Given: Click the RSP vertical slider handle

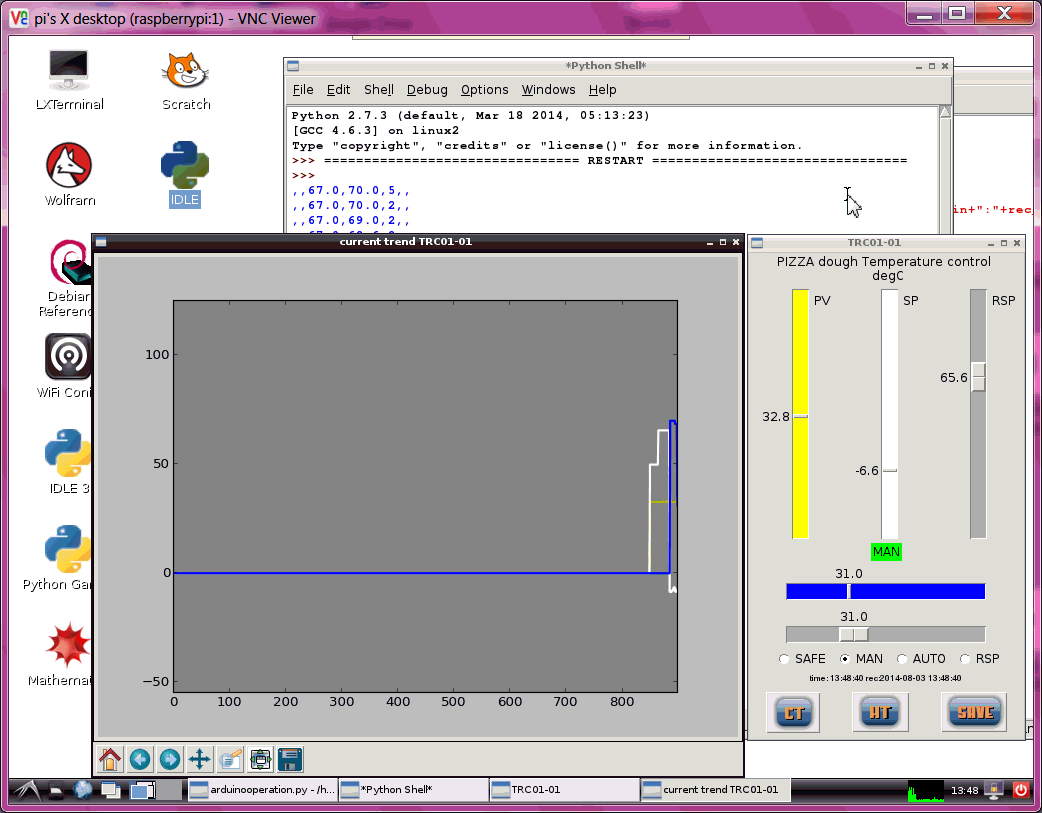Looking at the screenshot, I should point(978,377).
